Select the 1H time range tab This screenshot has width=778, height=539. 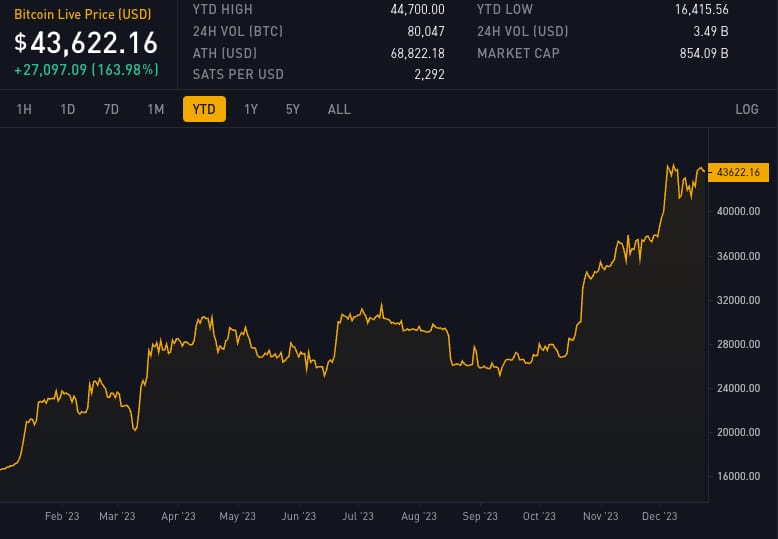point(24,109)
